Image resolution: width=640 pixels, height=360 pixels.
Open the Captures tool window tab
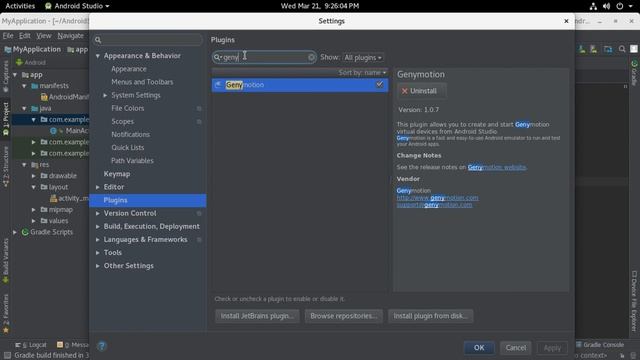(6, 76)
